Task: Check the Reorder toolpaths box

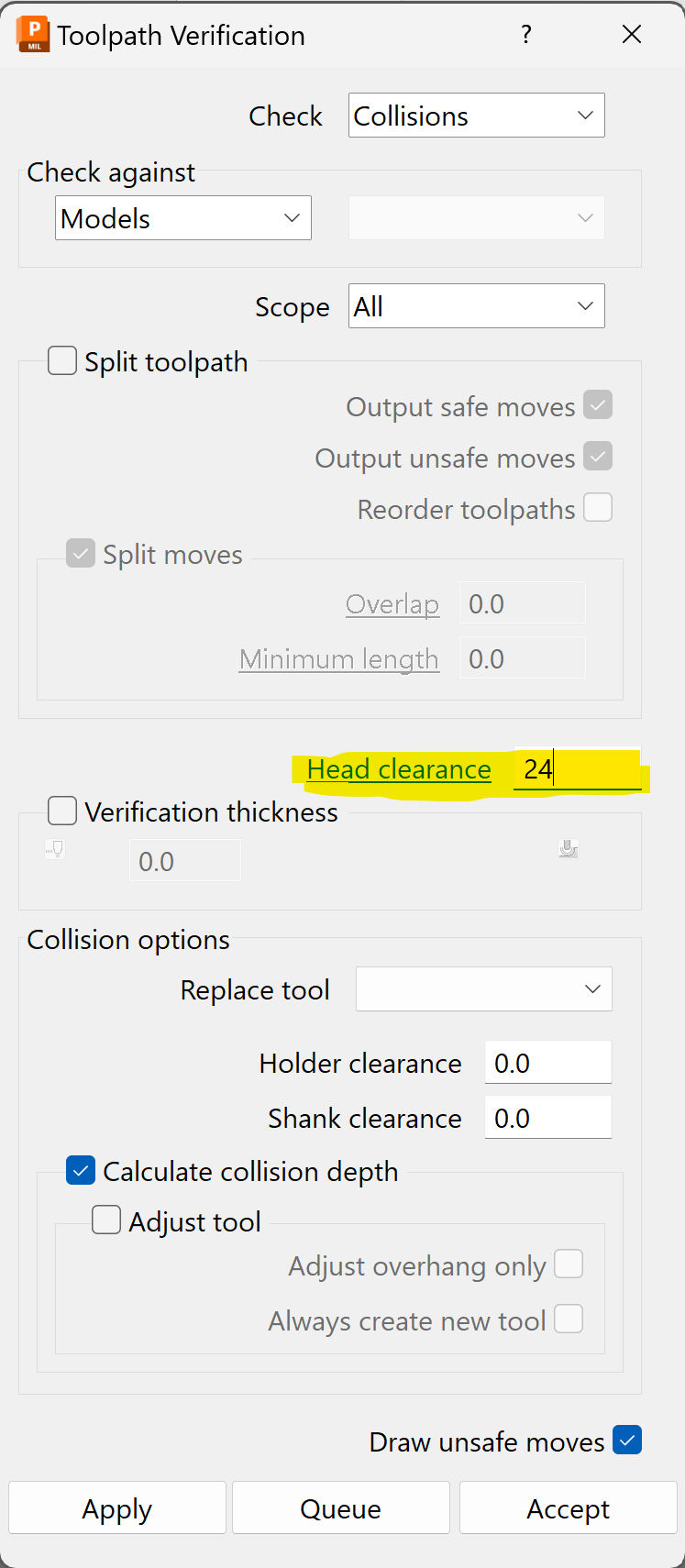Action: (597, 507)
